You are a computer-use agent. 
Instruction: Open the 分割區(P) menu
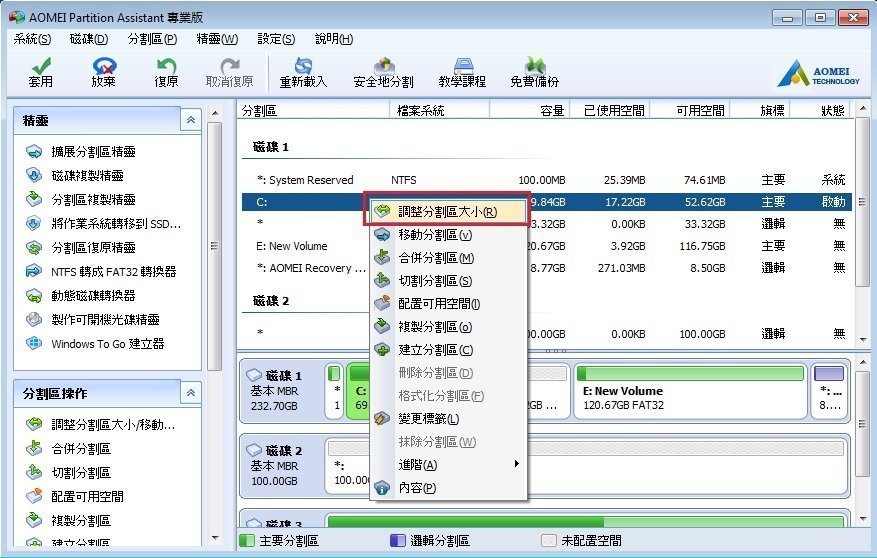152,39
